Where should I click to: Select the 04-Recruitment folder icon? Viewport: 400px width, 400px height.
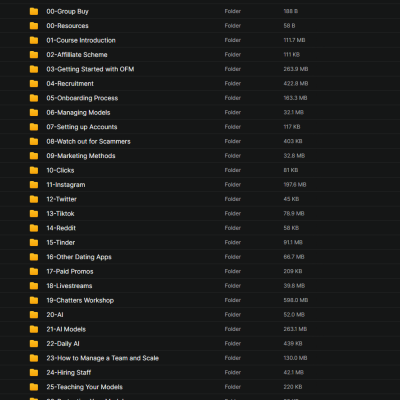[34, 84]
